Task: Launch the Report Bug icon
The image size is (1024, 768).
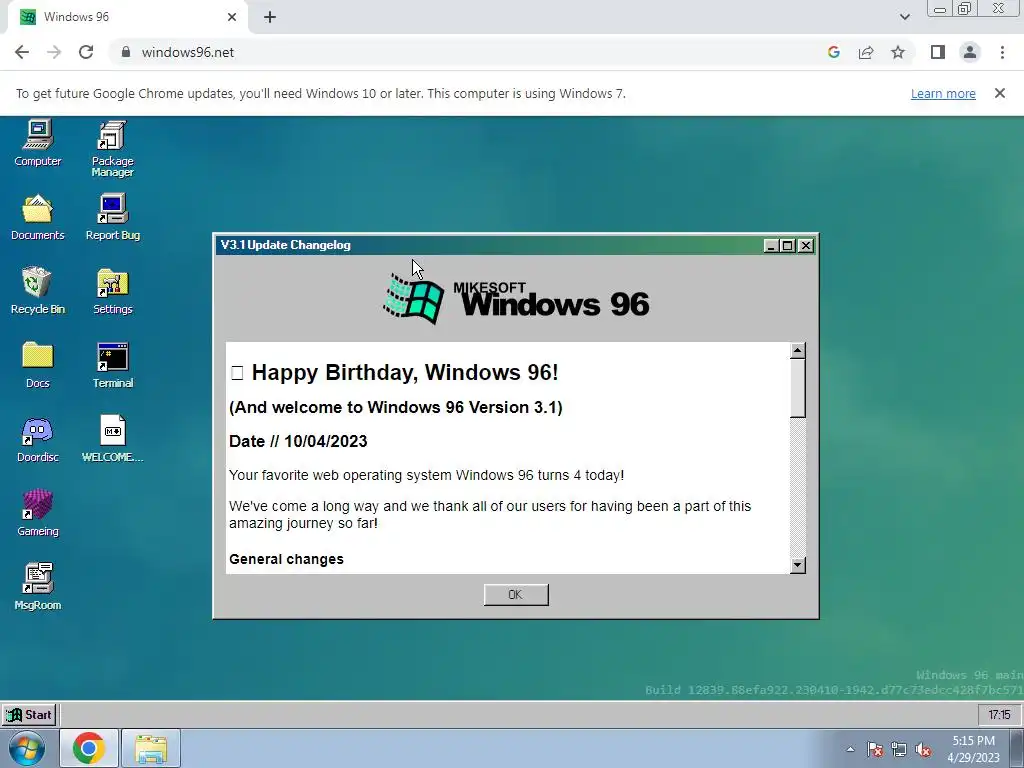Action: (112, 217)
